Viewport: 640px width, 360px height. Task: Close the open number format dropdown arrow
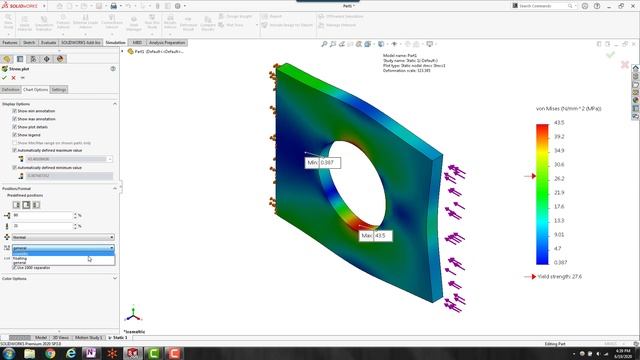[x=111, y=248]
